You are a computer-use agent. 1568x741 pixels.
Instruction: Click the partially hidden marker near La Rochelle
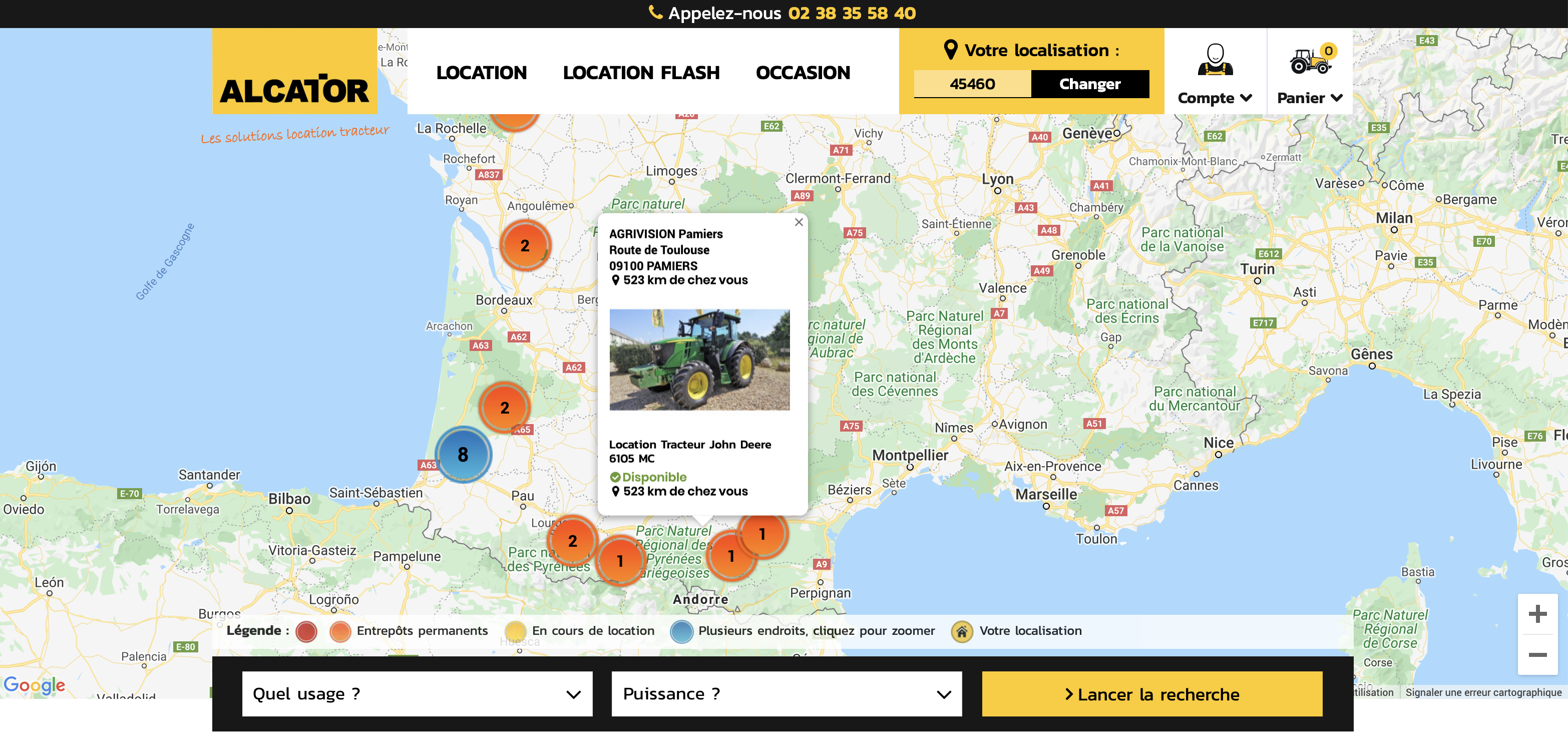[x=515, y=121]
